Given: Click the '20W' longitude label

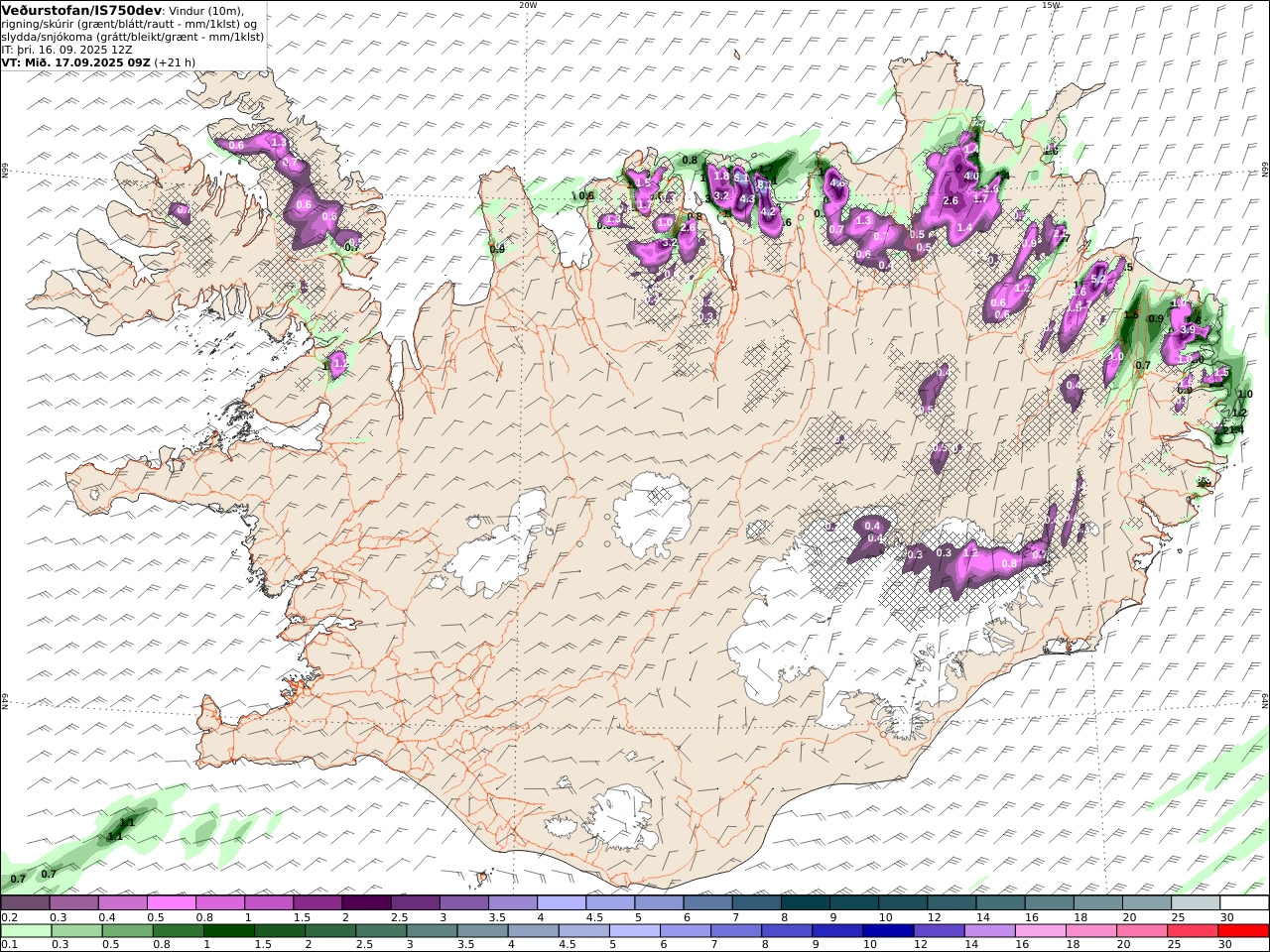Looking at the screenshot, I should click(528, 5).
